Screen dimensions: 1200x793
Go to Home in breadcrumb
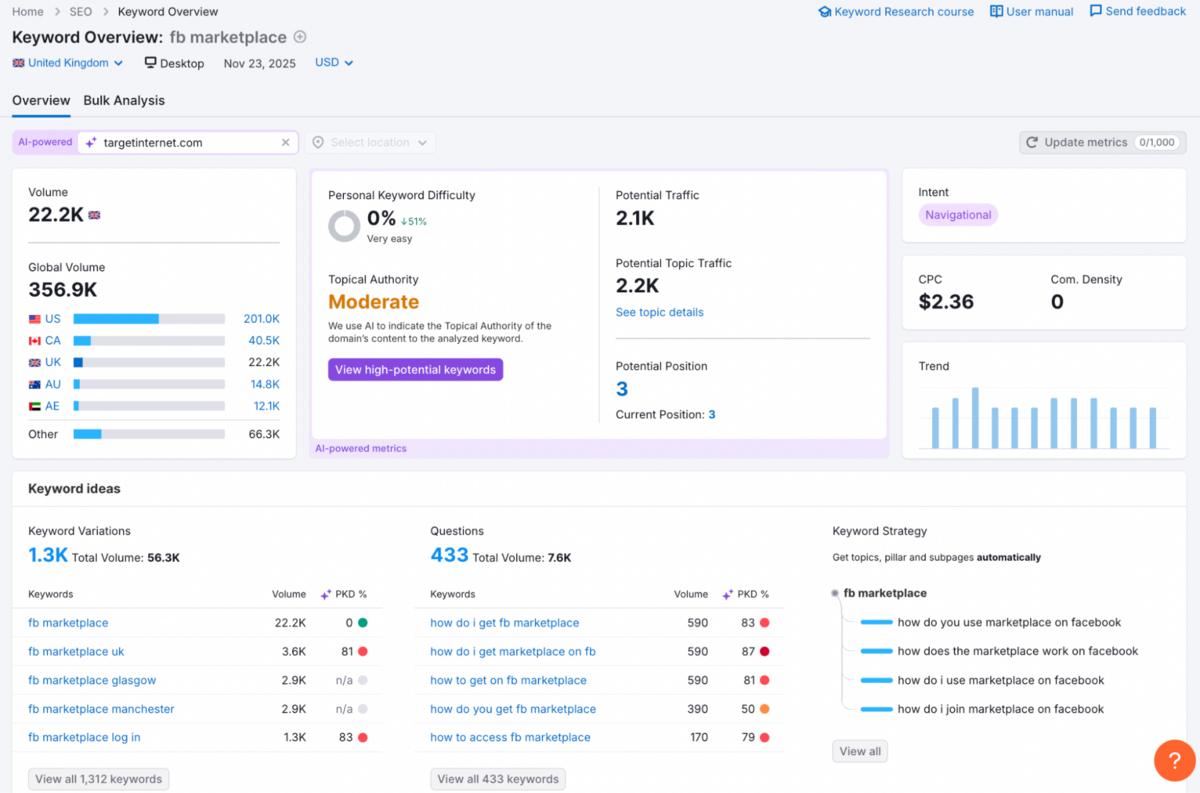click(28, 12)
